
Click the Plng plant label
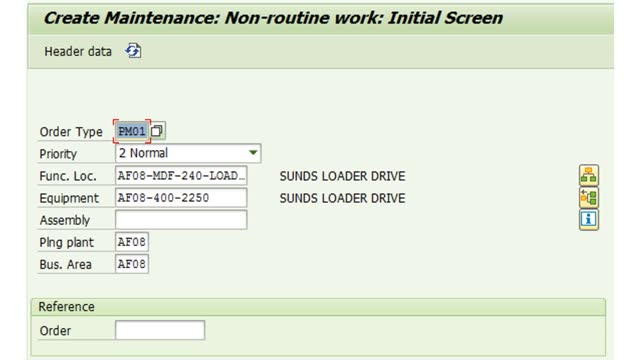(x=67, y=242)
